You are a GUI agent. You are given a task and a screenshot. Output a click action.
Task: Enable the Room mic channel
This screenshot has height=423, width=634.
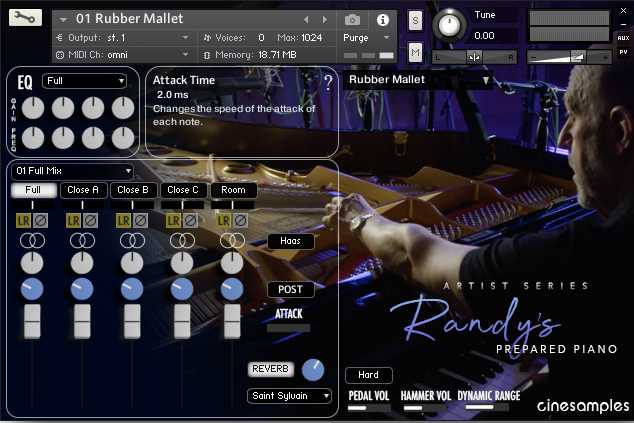tap(234, 190)
